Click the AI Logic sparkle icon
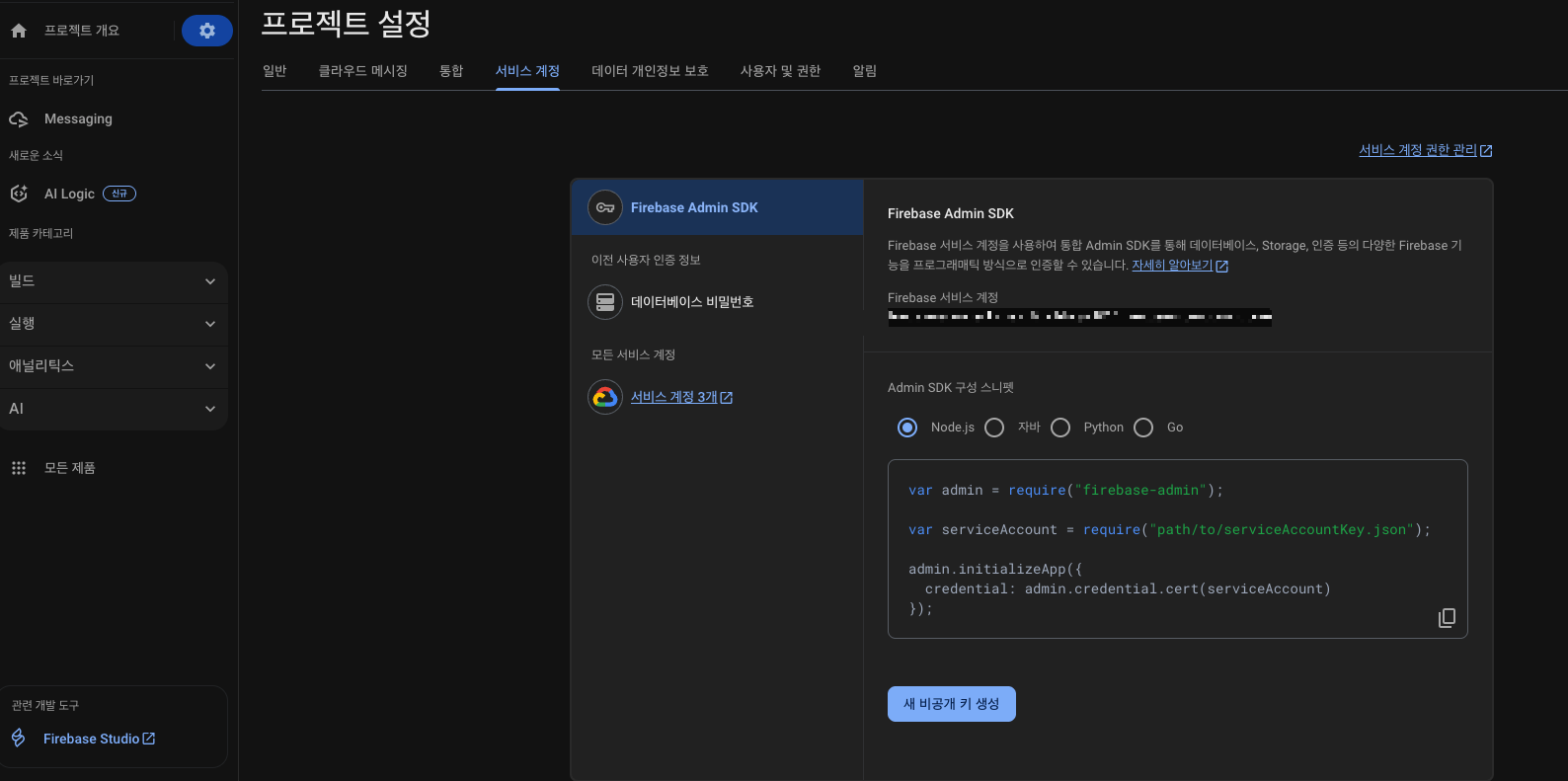1568x781 pixels. [x=19, y=194]
